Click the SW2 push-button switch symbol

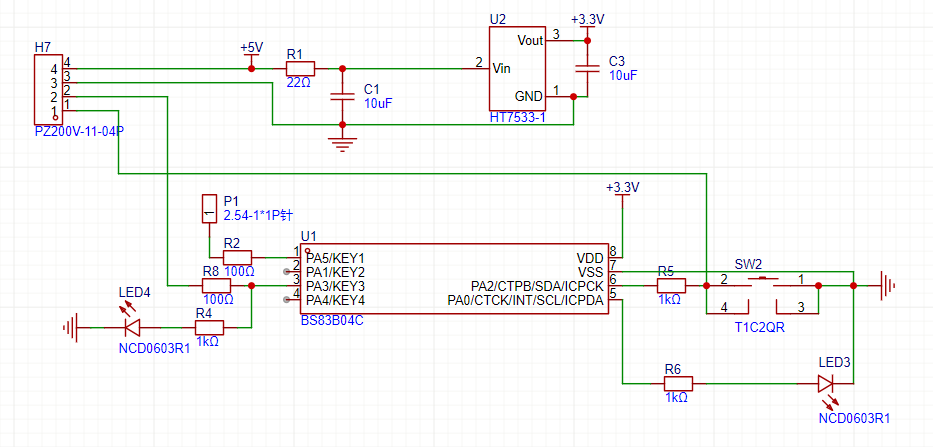point(762,284)
